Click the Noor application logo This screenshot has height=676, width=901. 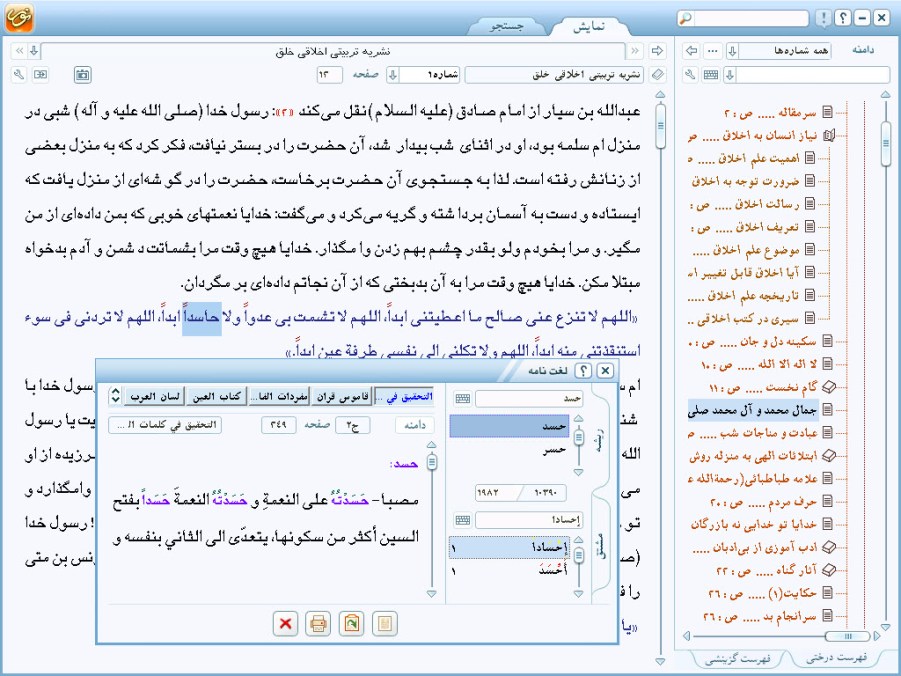point(19,17)
